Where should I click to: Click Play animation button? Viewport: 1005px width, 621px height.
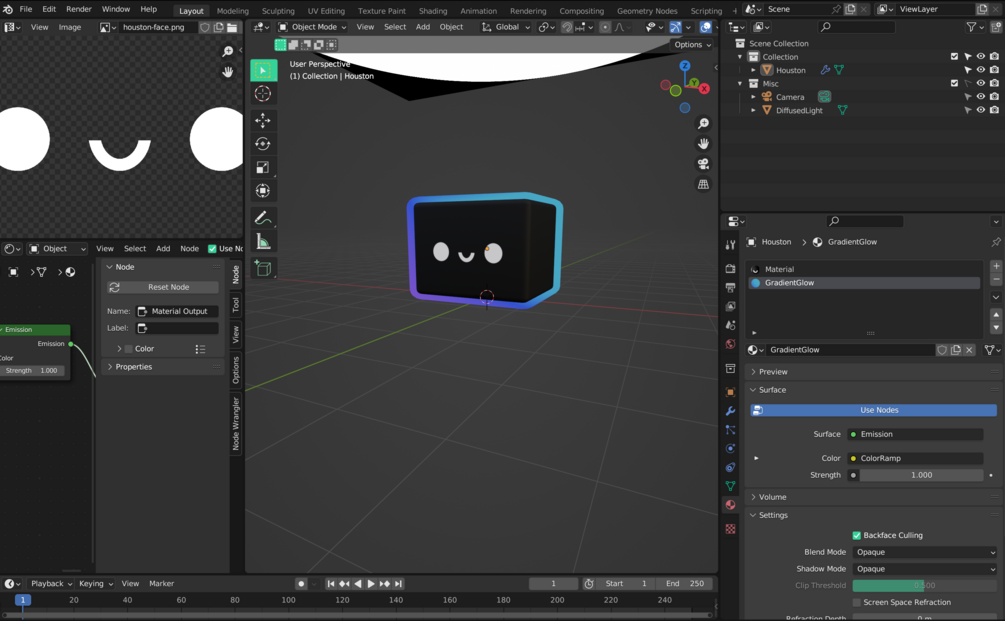tap(371, 584)
